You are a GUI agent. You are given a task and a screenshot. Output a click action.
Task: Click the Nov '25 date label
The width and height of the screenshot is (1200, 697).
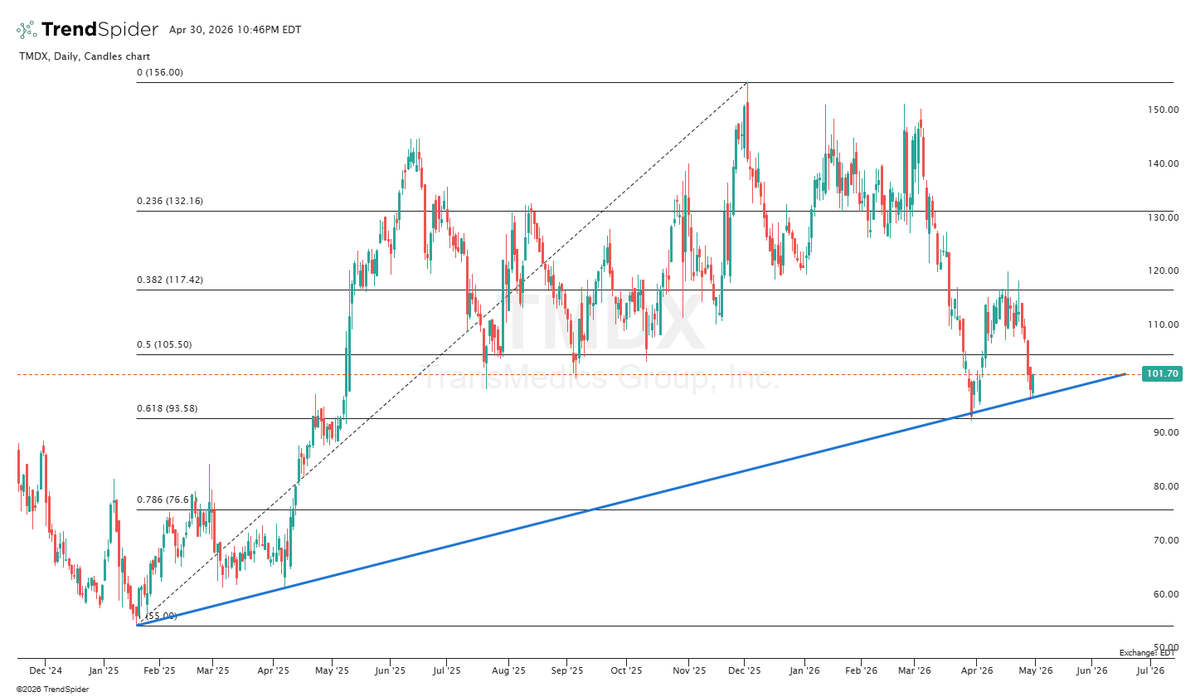(689, 672)
